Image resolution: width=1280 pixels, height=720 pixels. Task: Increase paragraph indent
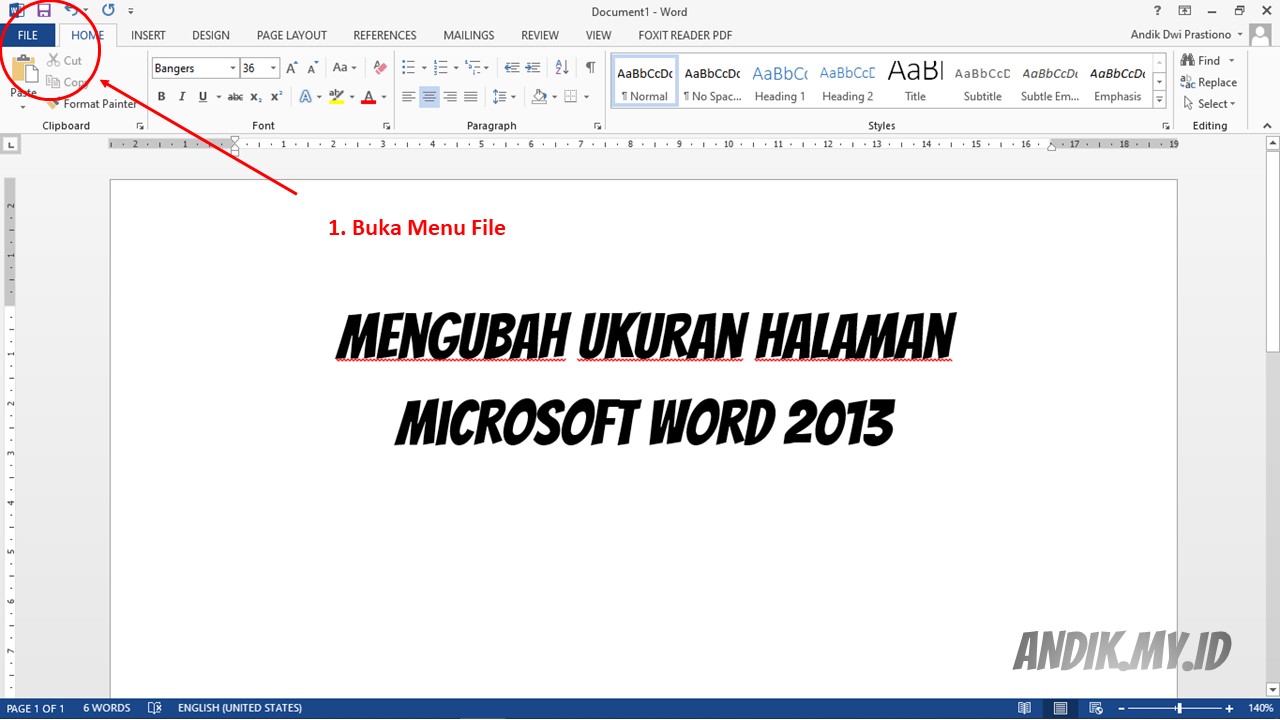[x=533, y=68]
